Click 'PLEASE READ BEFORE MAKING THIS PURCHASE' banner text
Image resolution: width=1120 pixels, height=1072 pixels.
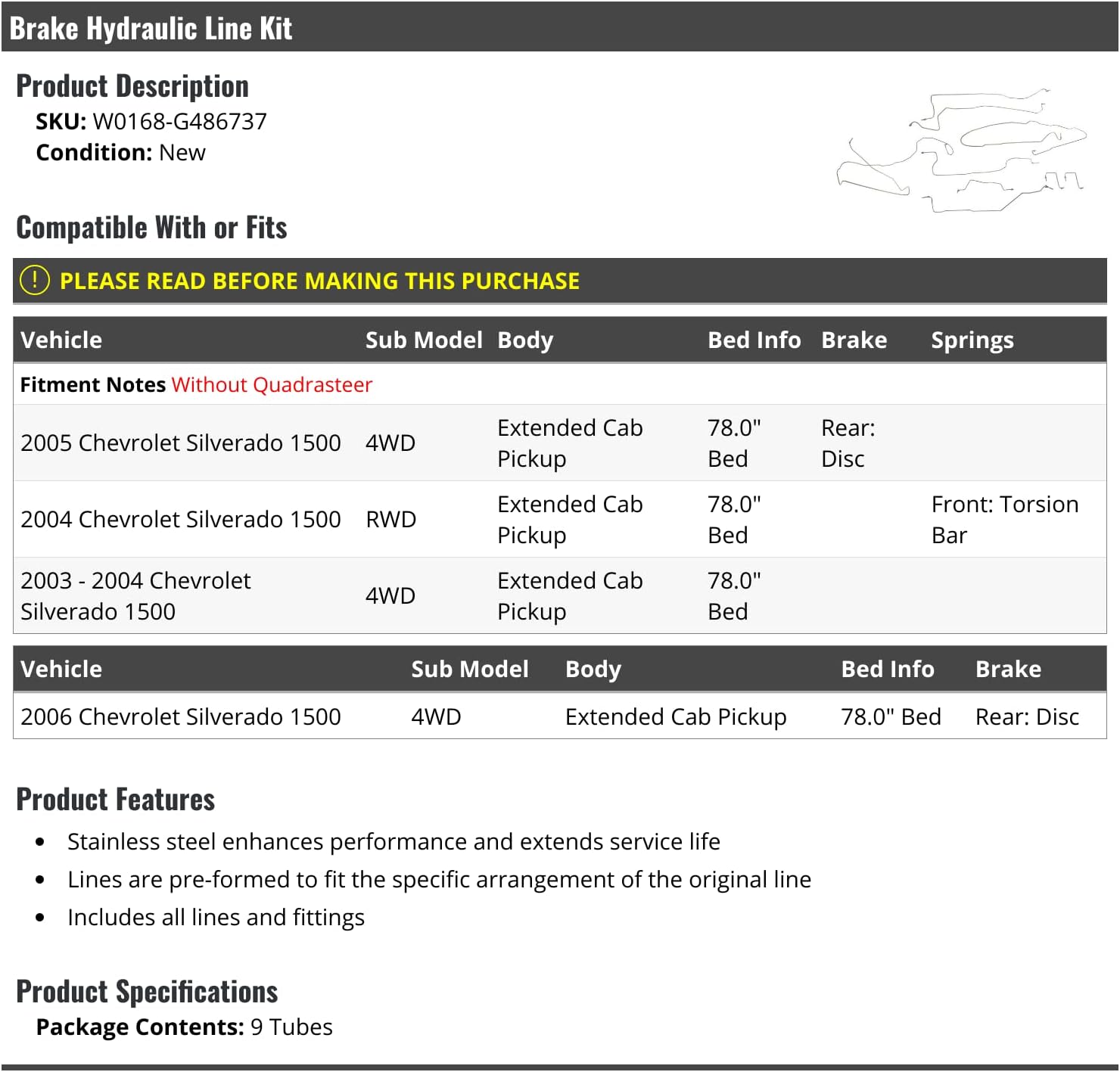click(319, 281)
